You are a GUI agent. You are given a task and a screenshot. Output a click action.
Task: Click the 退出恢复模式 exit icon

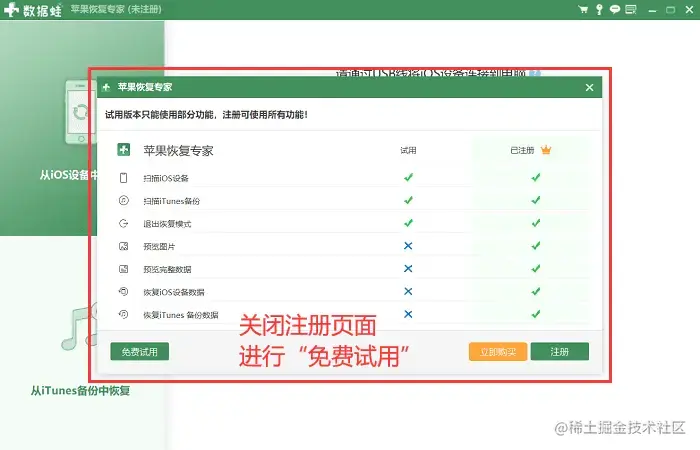pyautogui.click(x=124, y=223)
